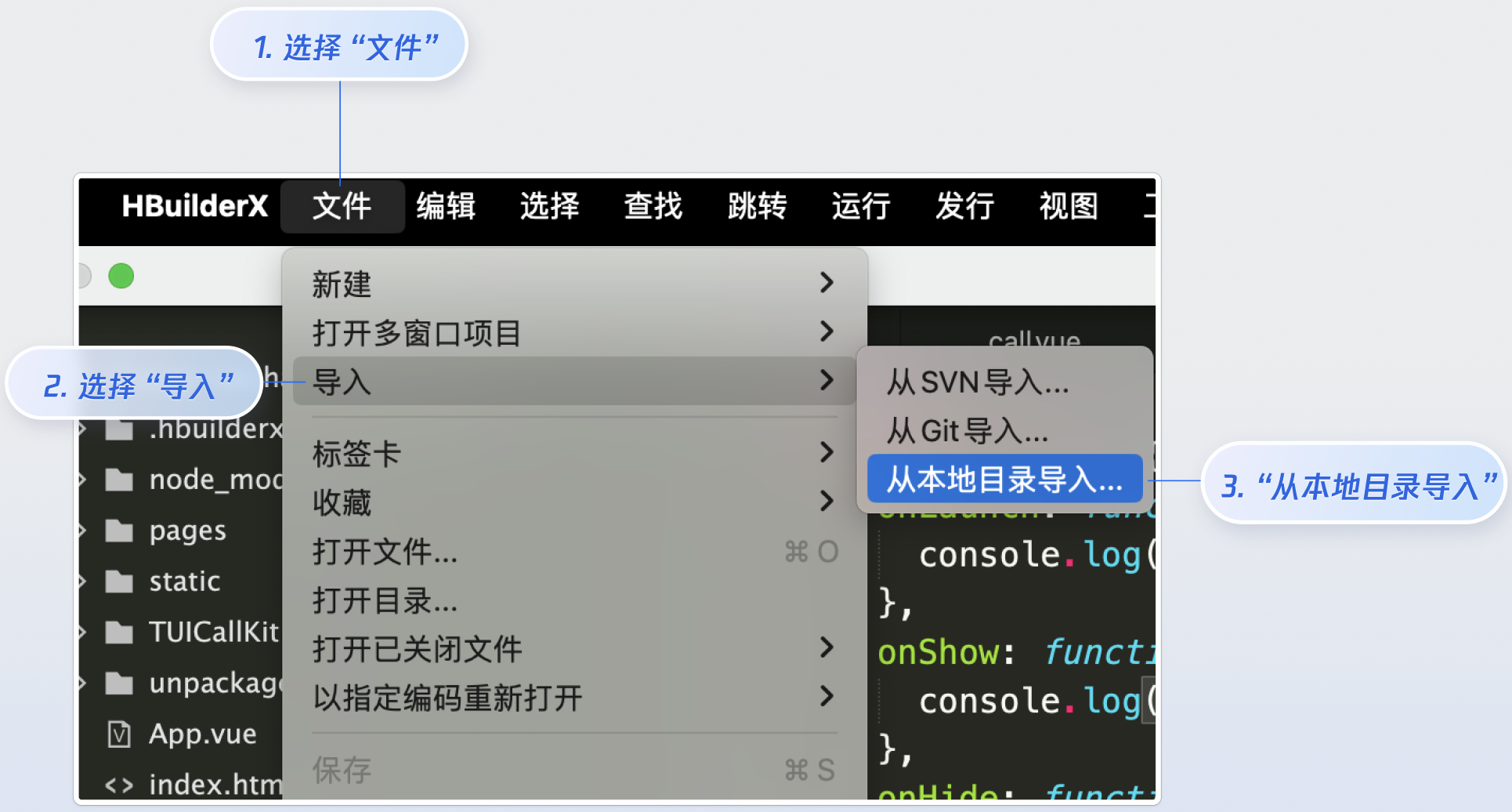Screen dimensions: 1512x812
Task: Click the TUICallKit folder icon
Action: (119, 632)
